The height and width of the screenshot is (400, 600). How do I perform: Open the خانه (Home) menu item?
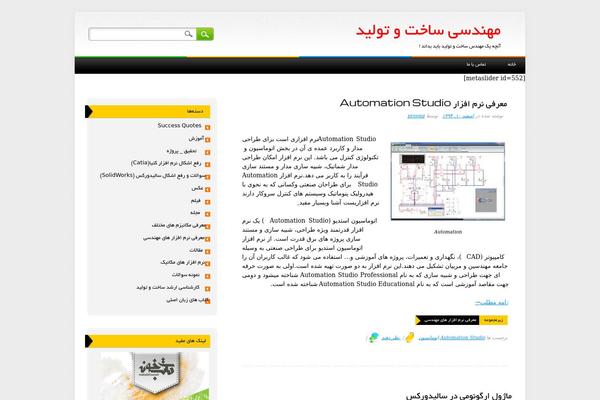(512, 64)
